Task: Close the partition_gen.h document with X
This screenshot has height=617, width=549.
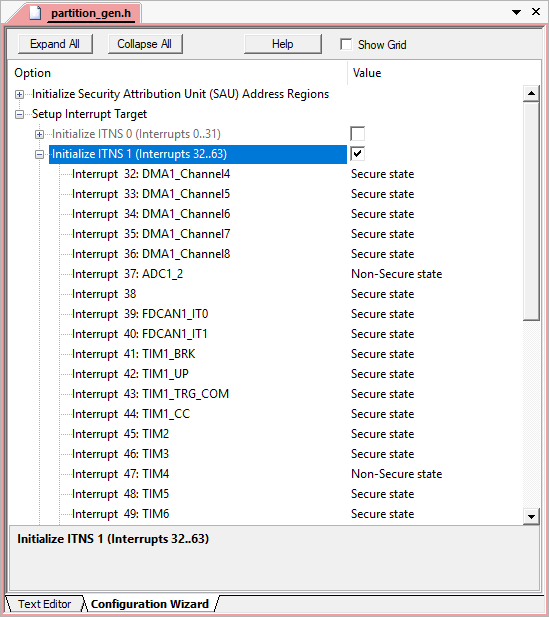Action: (536, 12)
